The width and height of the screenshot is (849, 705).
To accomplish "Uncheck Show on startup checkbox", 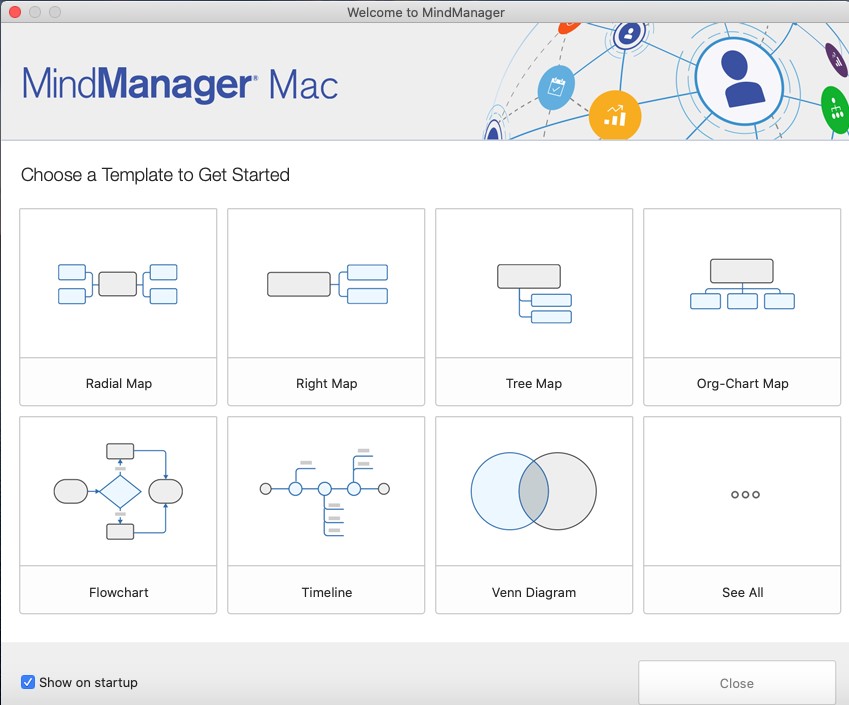I will 28,682.
